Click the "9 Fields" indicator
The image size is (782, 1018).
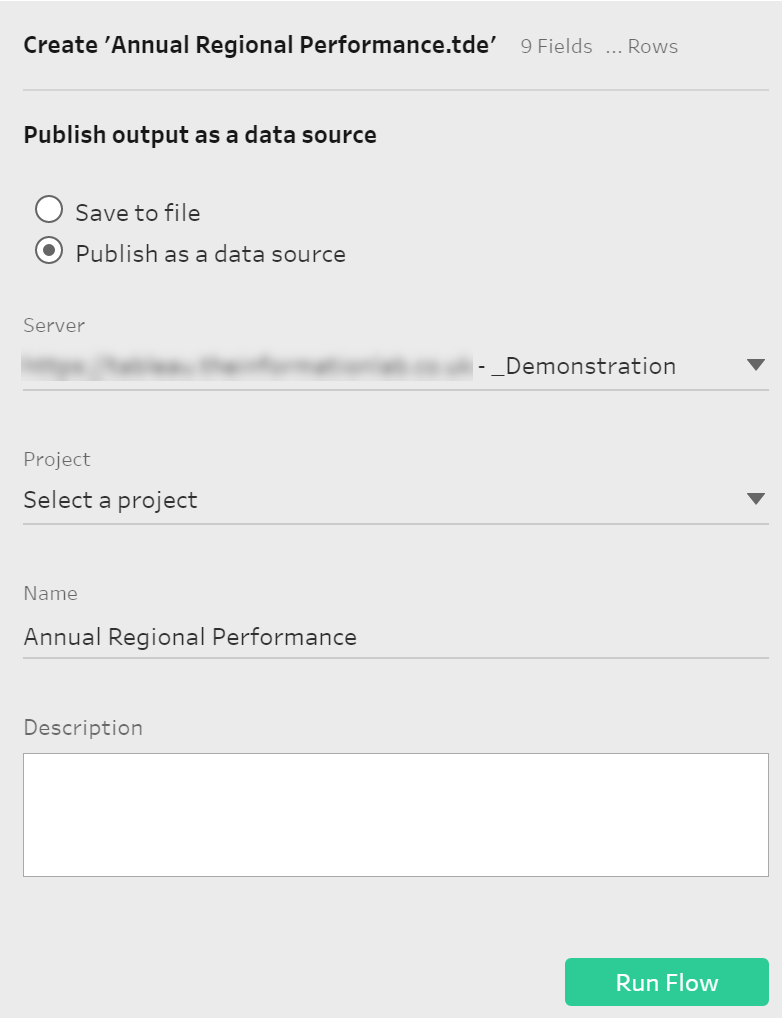557,47
